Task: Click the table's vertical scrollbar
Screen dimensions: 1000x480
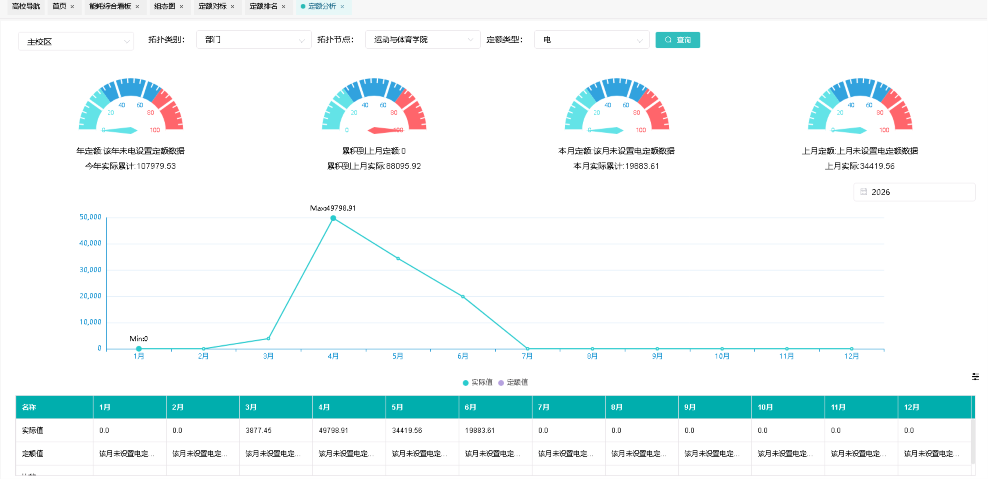Action: (973, 440)
